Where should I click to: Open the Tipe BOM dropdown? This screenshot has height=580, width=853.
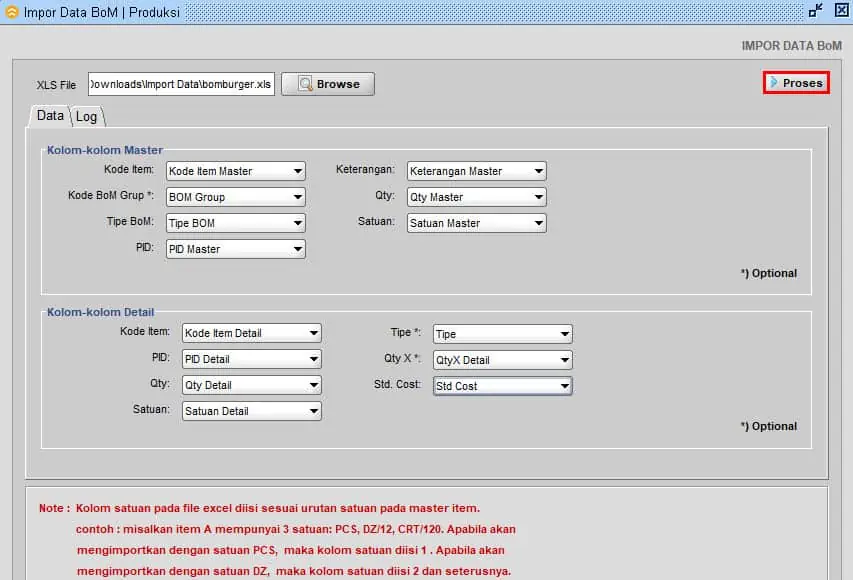[x=236, y=223]
